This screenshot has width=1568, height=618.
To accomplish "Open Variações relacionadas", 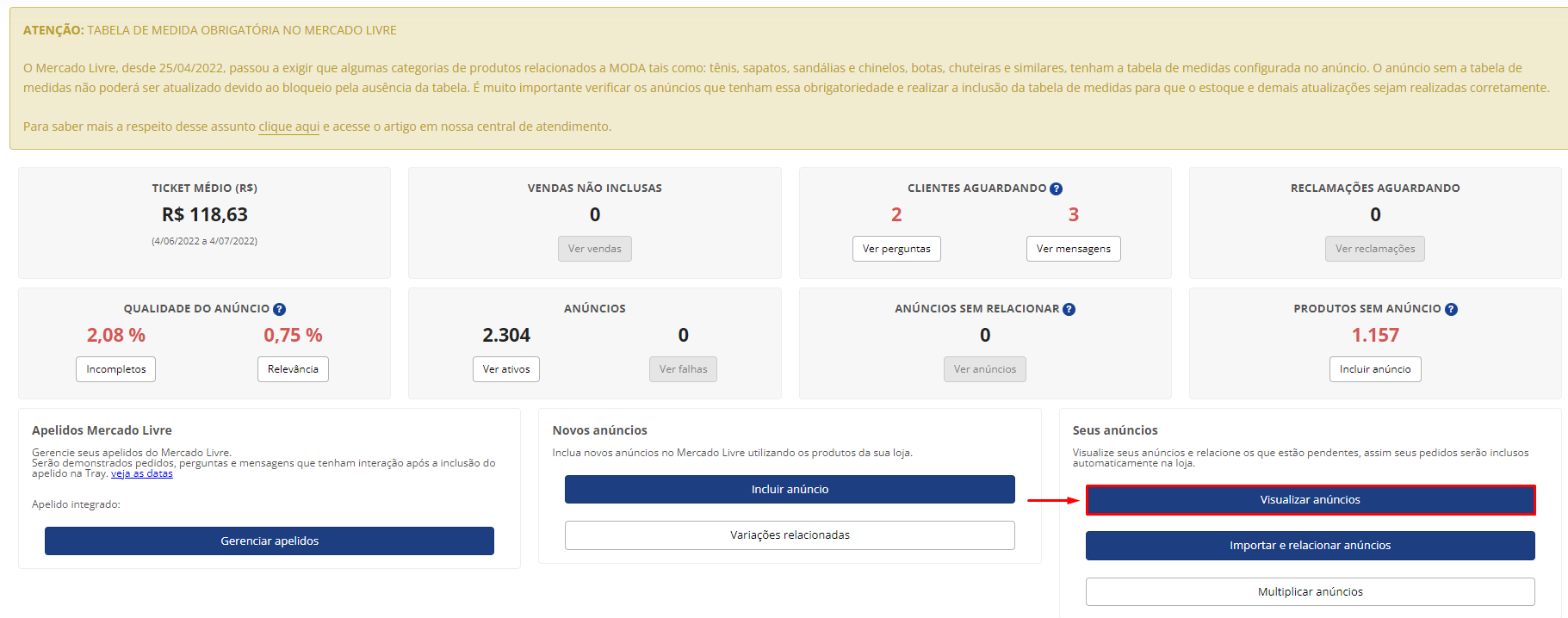I will [790, 535].
